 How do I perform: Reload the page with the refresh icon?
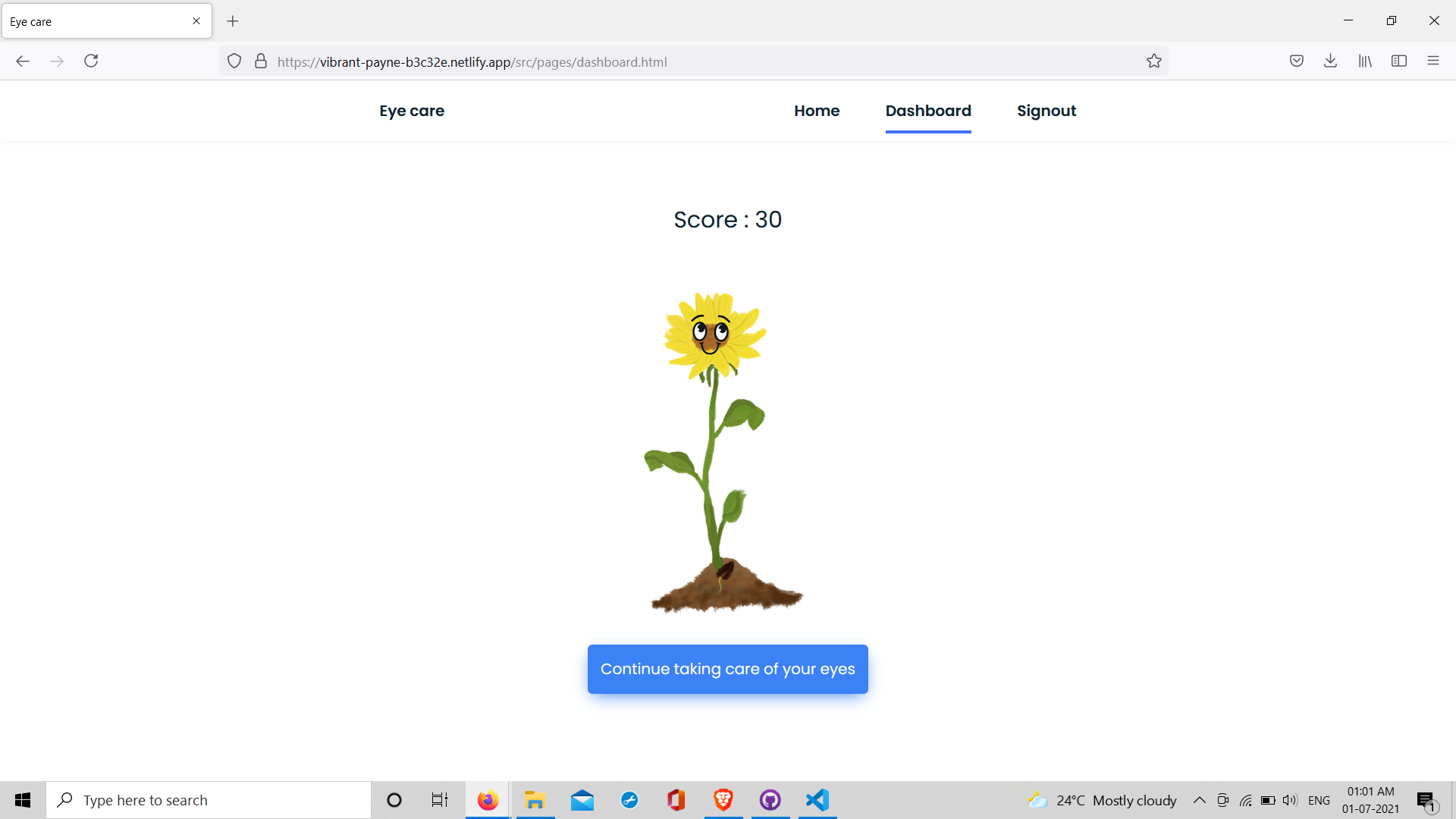point(91,61)
